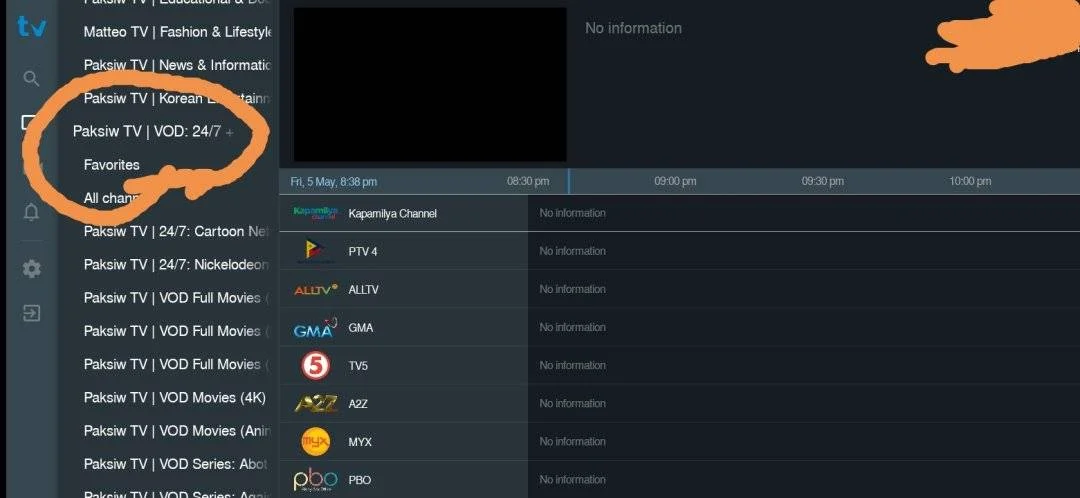Open notifications via the bell icon
This screenshot has width=1080, height=498.
[31, 213]
